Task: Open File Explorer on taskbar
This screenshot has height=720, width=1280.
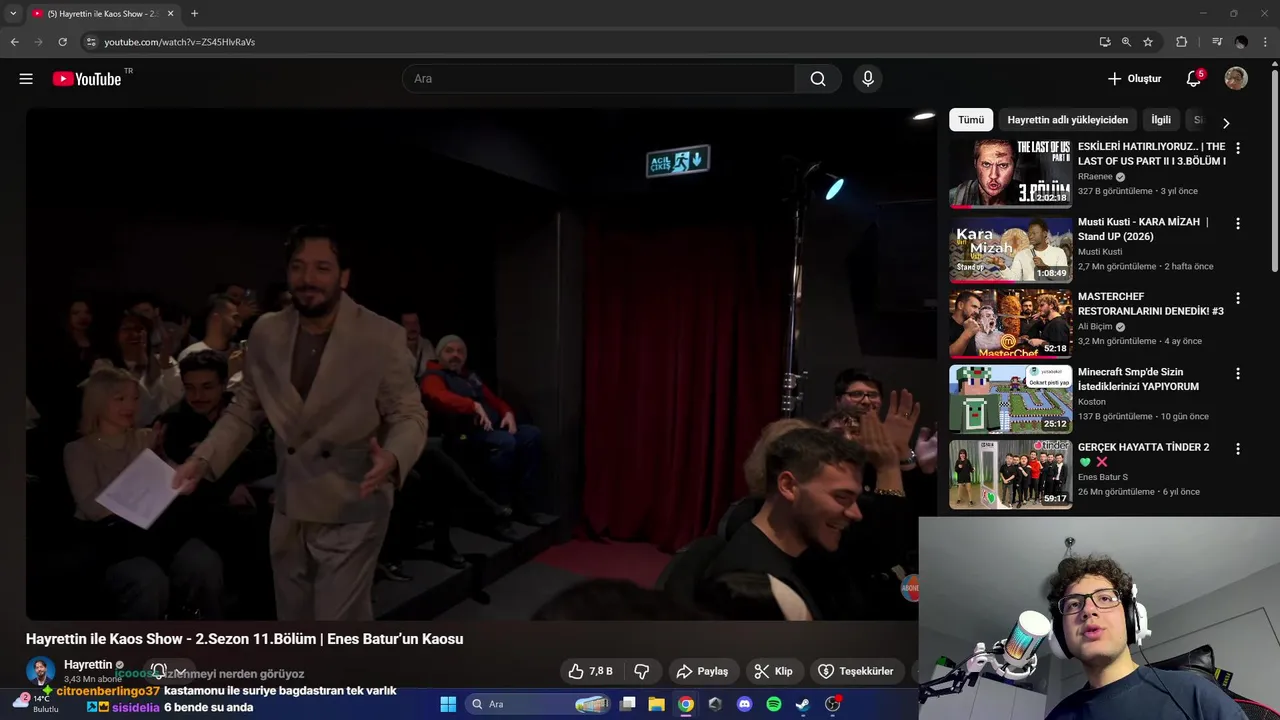Action: [656, 704]
